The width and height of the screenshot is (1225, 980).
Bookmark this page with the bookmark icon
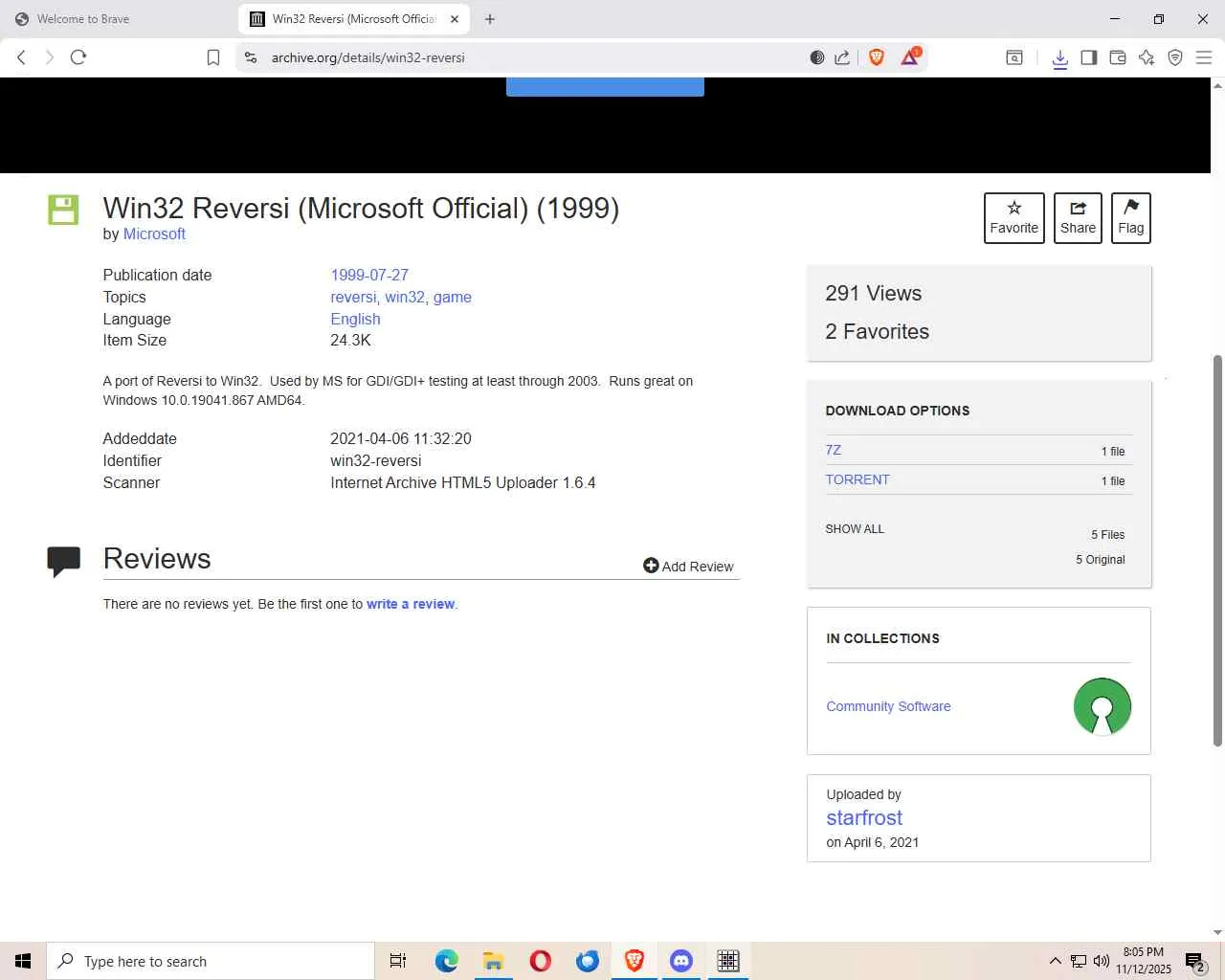(x=213, y=57)
